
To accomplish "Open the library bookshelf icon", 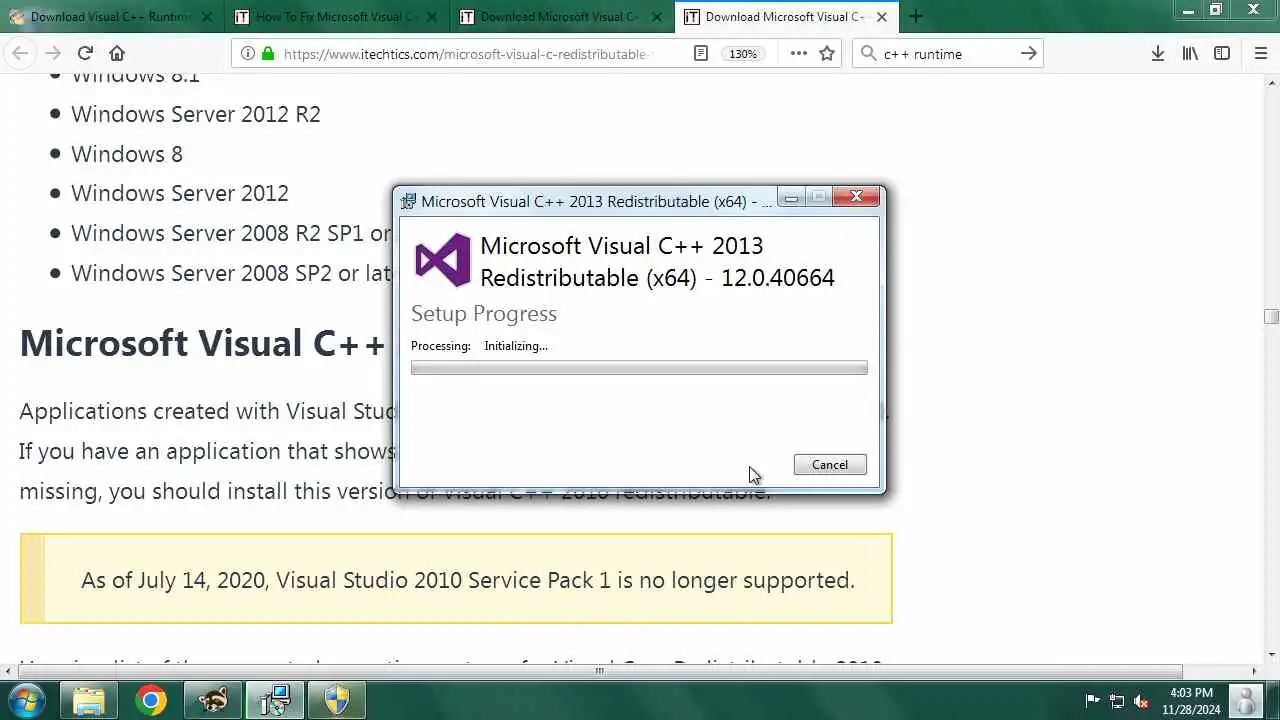I will point(1190,54).
